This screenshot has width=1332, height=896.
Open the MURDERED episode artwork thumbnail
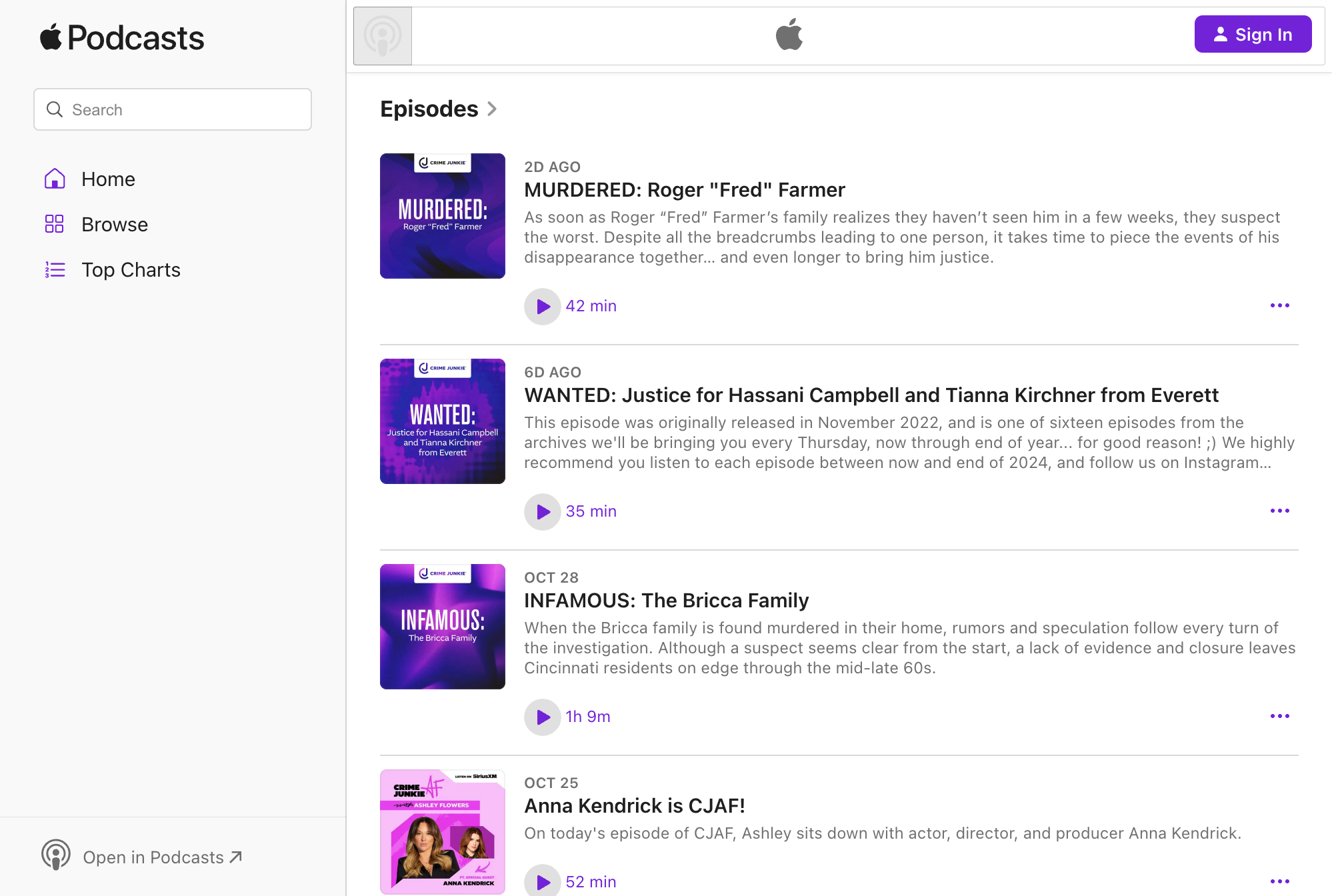coord(443,216)
